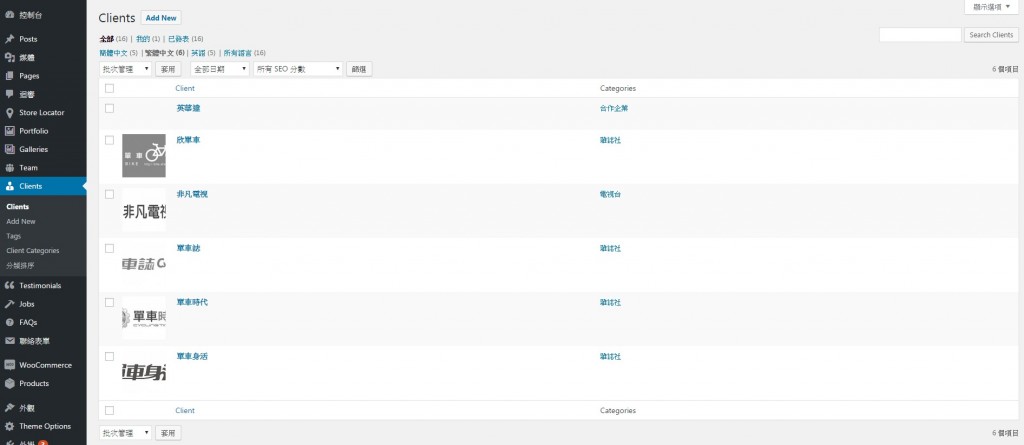Check the box for 非凡電視 row

coord(109,194)
